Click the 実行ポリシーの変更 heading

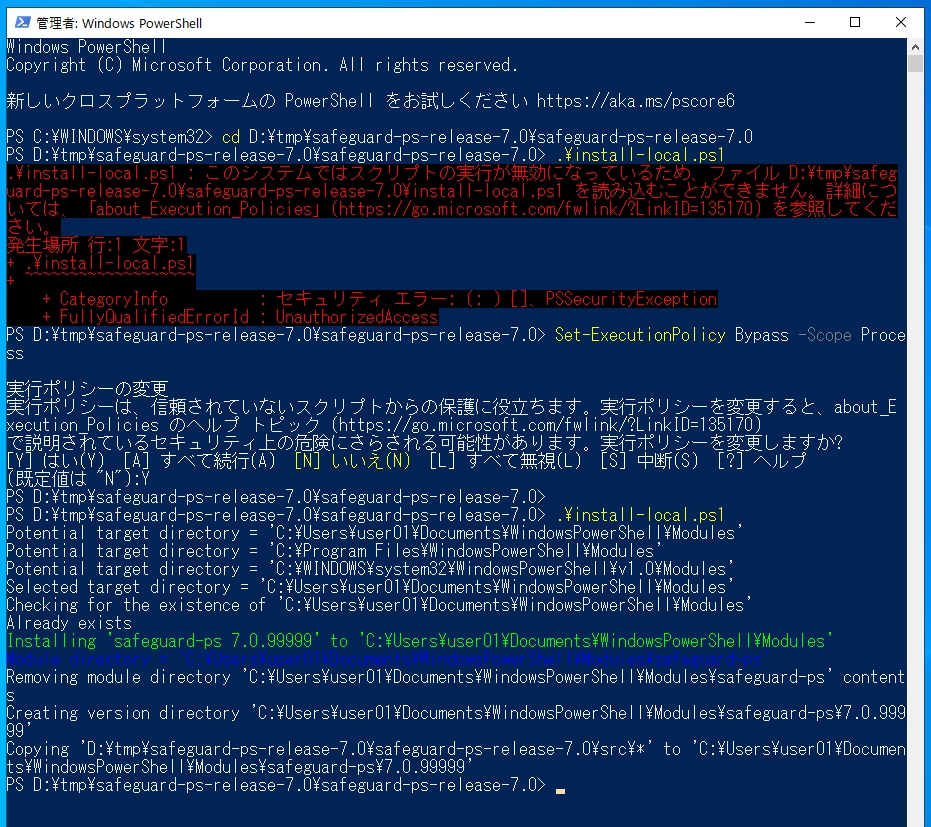(x=87, y=389)
